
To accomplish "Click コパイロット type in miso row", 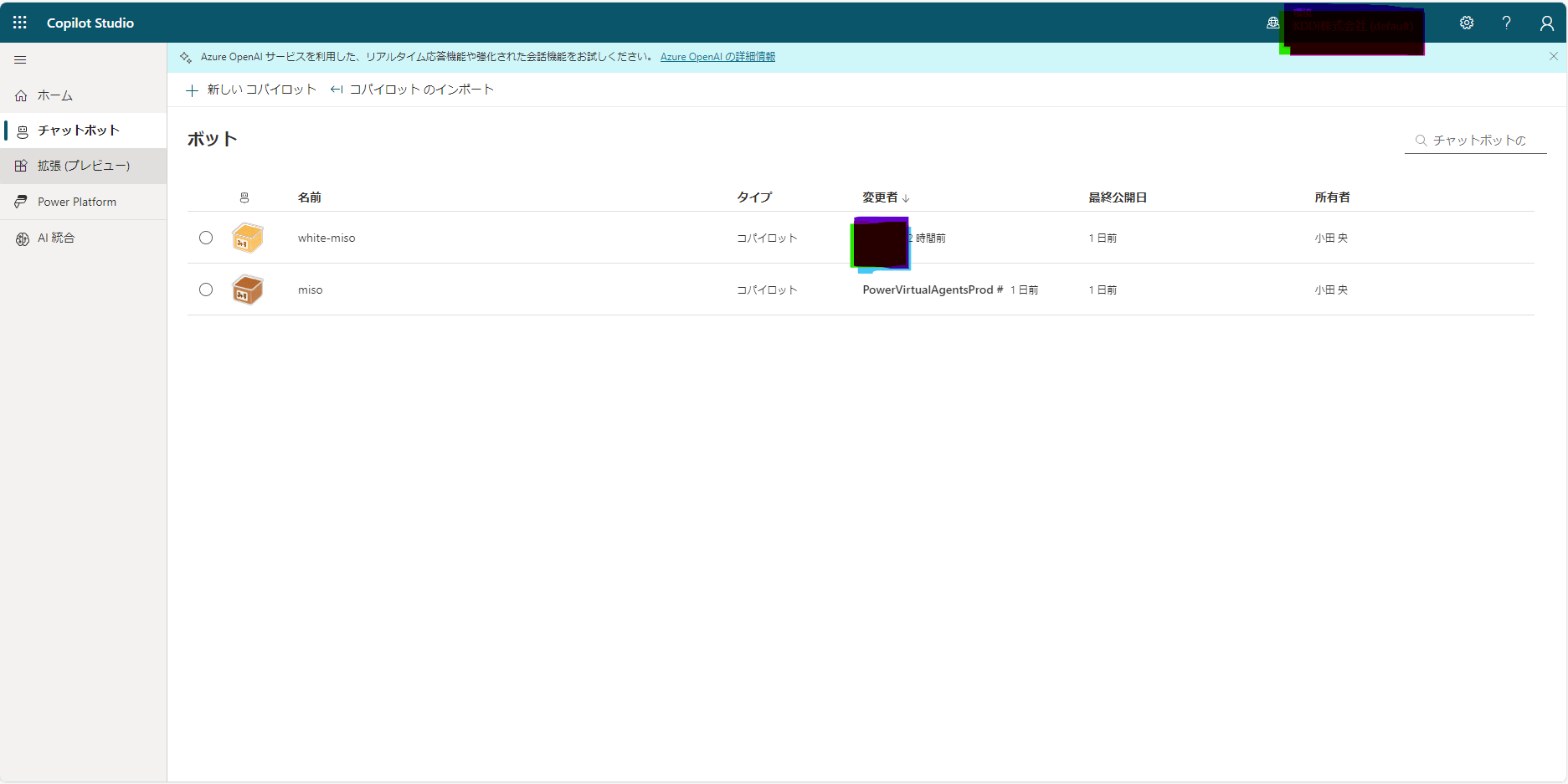I will coord(767,290).
